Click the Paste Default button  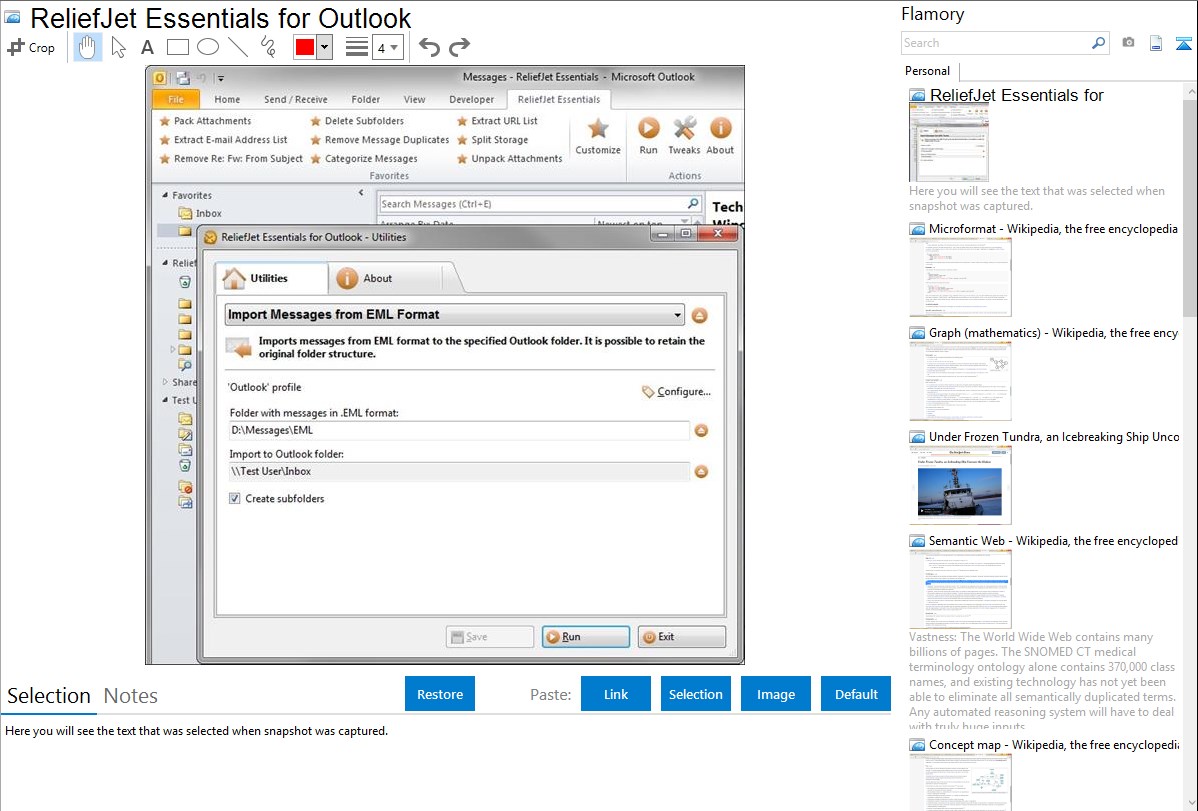tap(856, 694)
